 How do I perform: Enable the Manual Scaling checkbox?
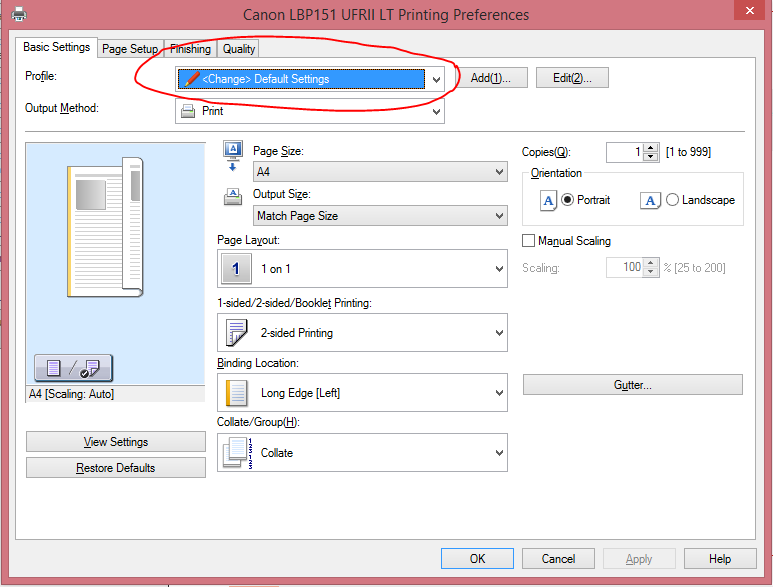[528, 241]
